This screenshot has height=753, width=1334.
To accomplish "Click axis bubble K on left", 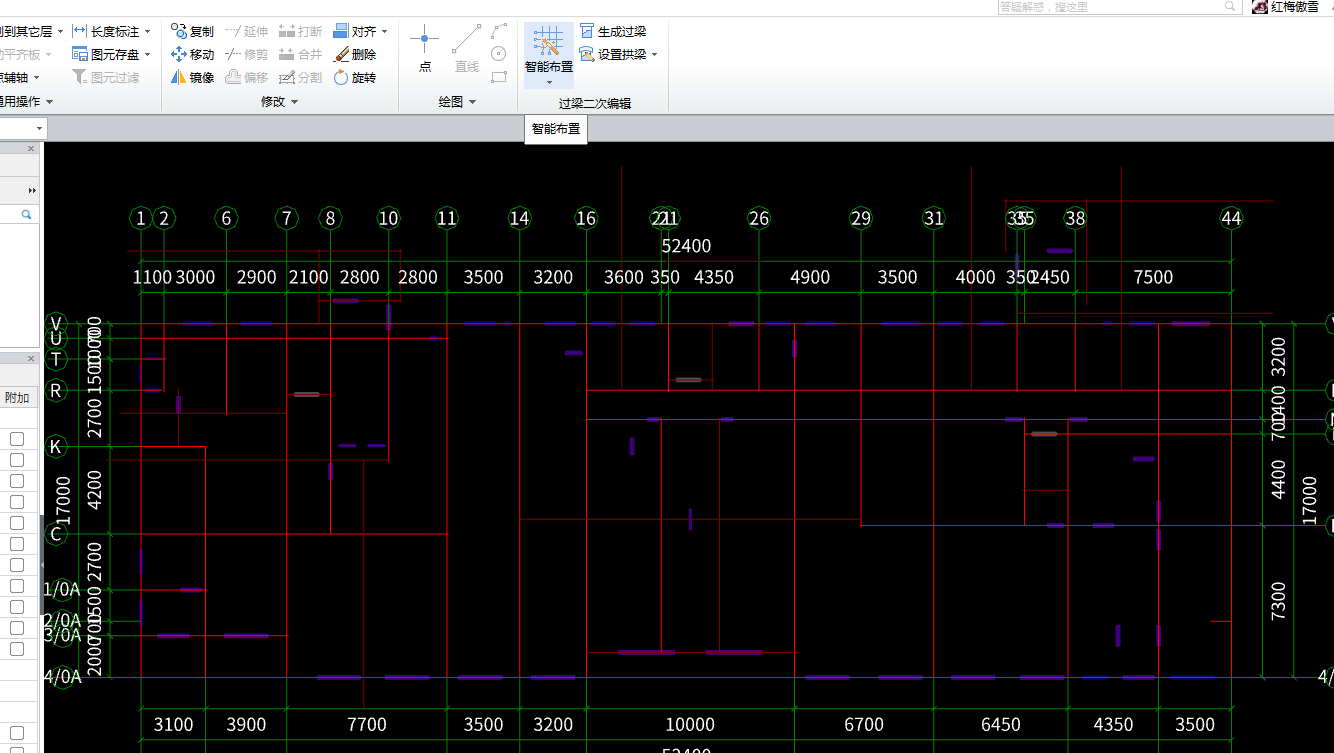I will (x=57, y=447).
